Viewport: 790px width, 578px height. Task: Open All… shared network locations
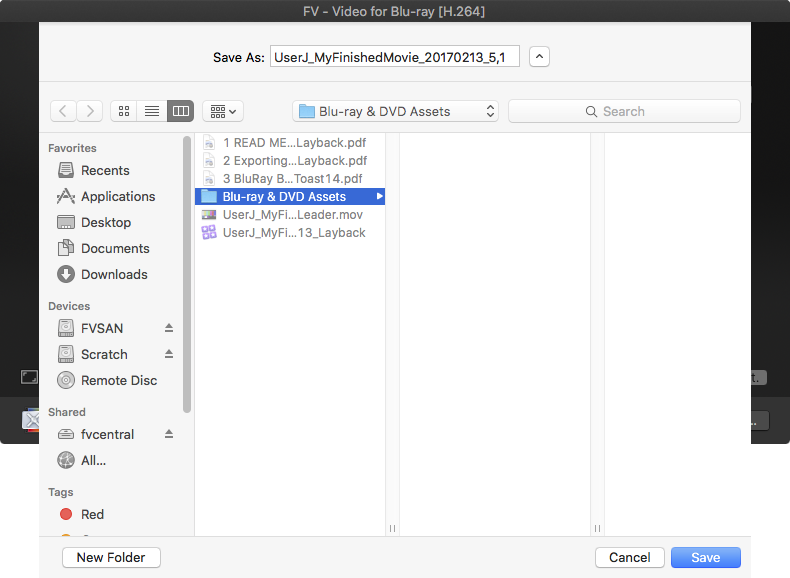(x=93, y=461)
